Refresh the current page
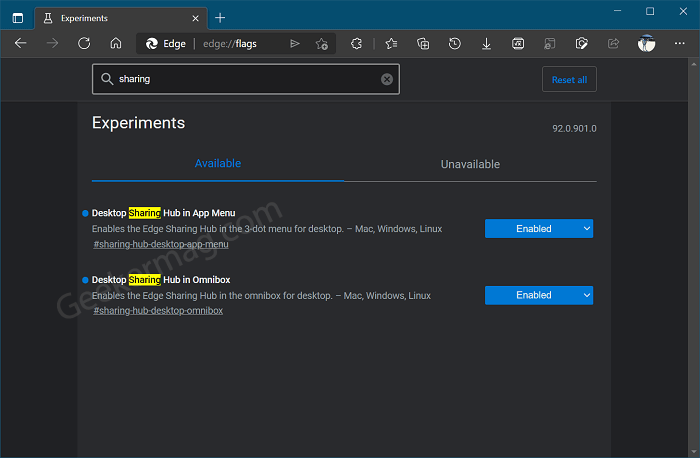 pos(84,43)
